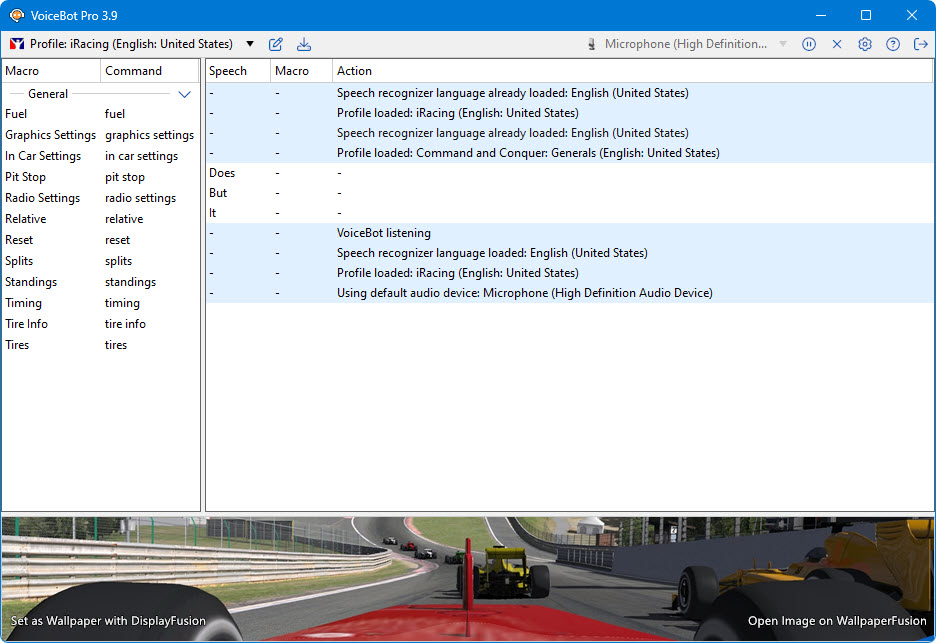Click Set as Wallpaper with DisplayFusion

point(108,621)
